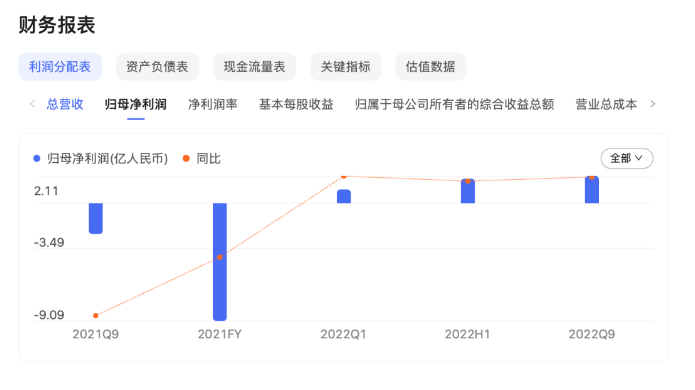Open the 估值数据 tab
695x390 pixels.
(x=430, y=67)
